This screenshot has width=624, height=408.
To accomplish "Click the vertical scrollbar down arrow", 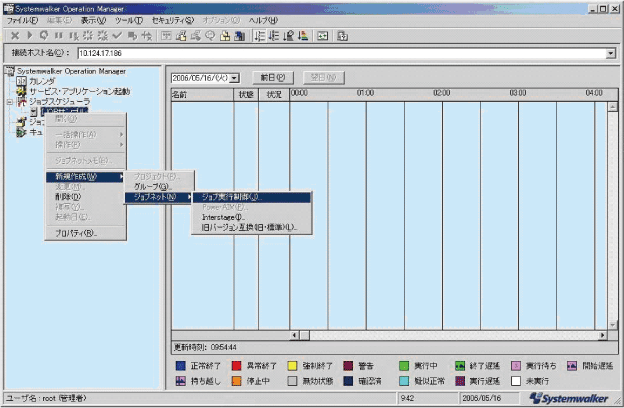I will pyautogui.click(x=612, y=325).
